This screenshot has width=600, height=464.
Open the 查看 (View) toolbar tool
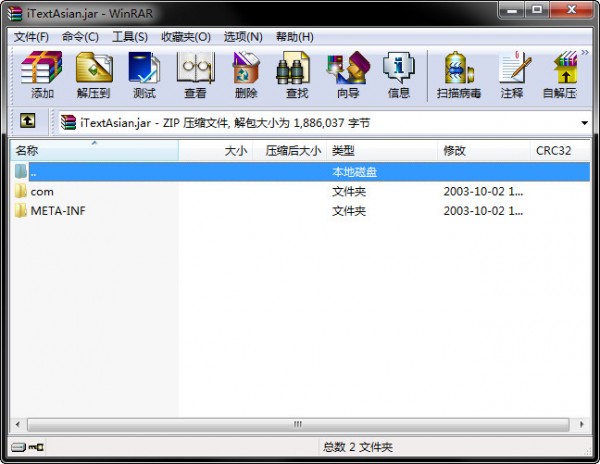point(195,75)
